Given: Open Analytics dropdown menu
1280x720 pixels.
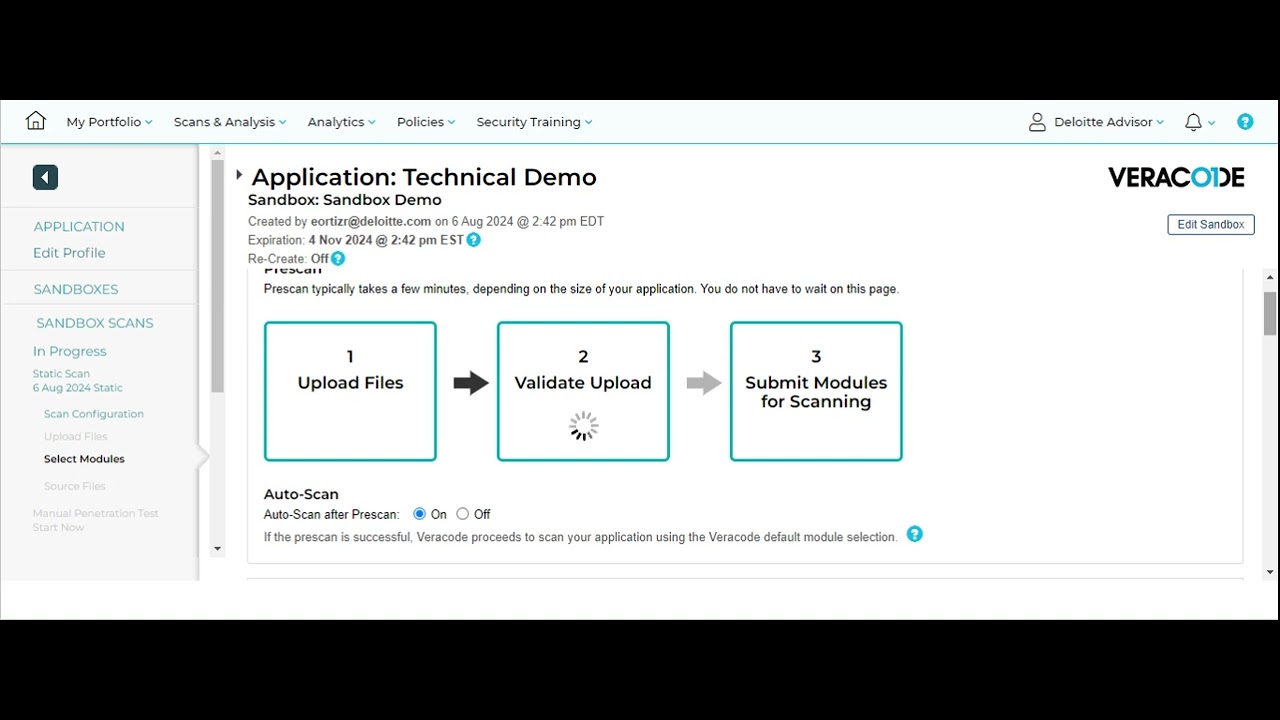Looking at the screenshot, I should (342, 122).
